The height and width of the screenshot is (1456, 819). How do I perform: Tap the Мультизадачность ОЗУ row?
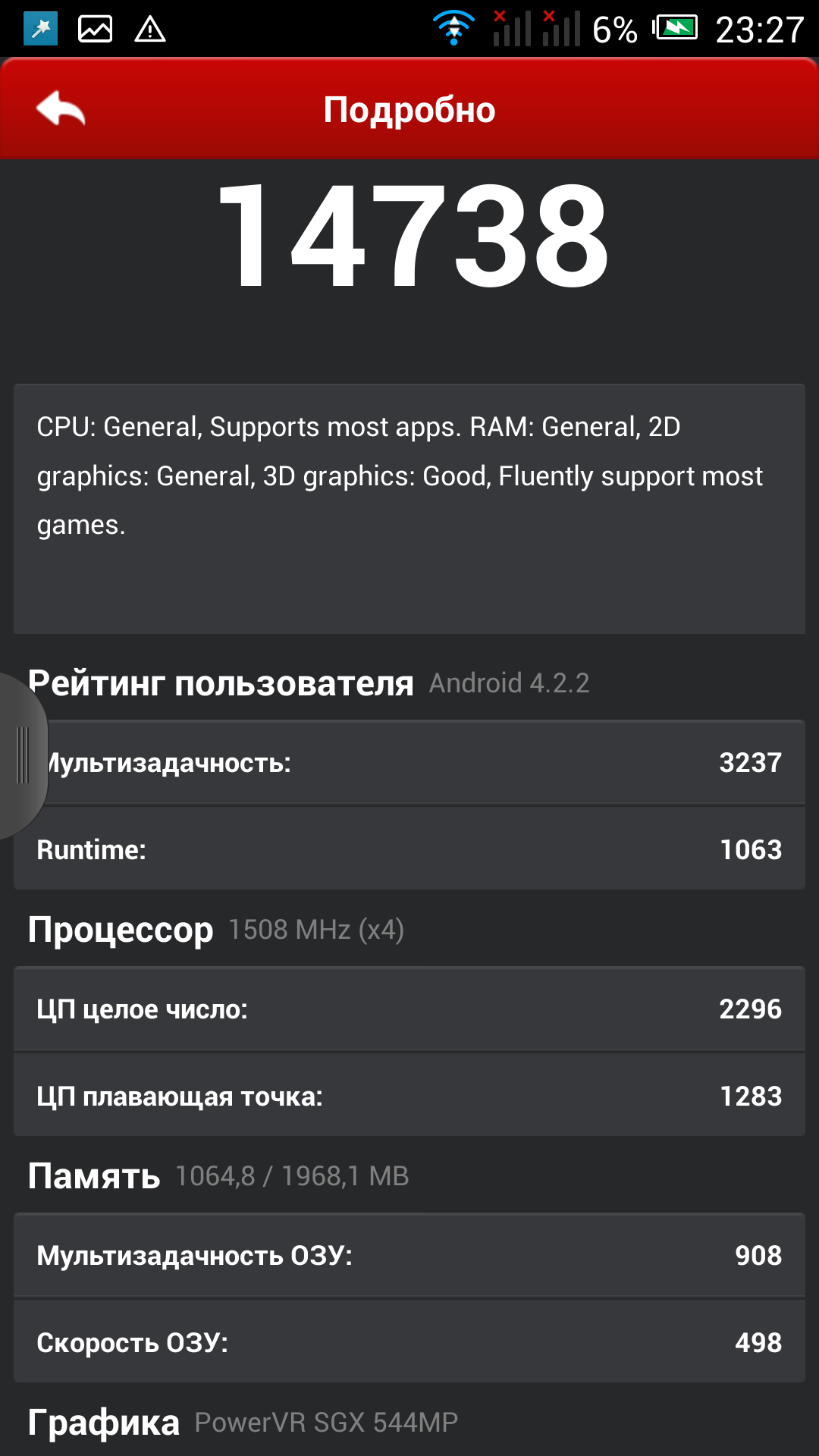coord(409,1255)
